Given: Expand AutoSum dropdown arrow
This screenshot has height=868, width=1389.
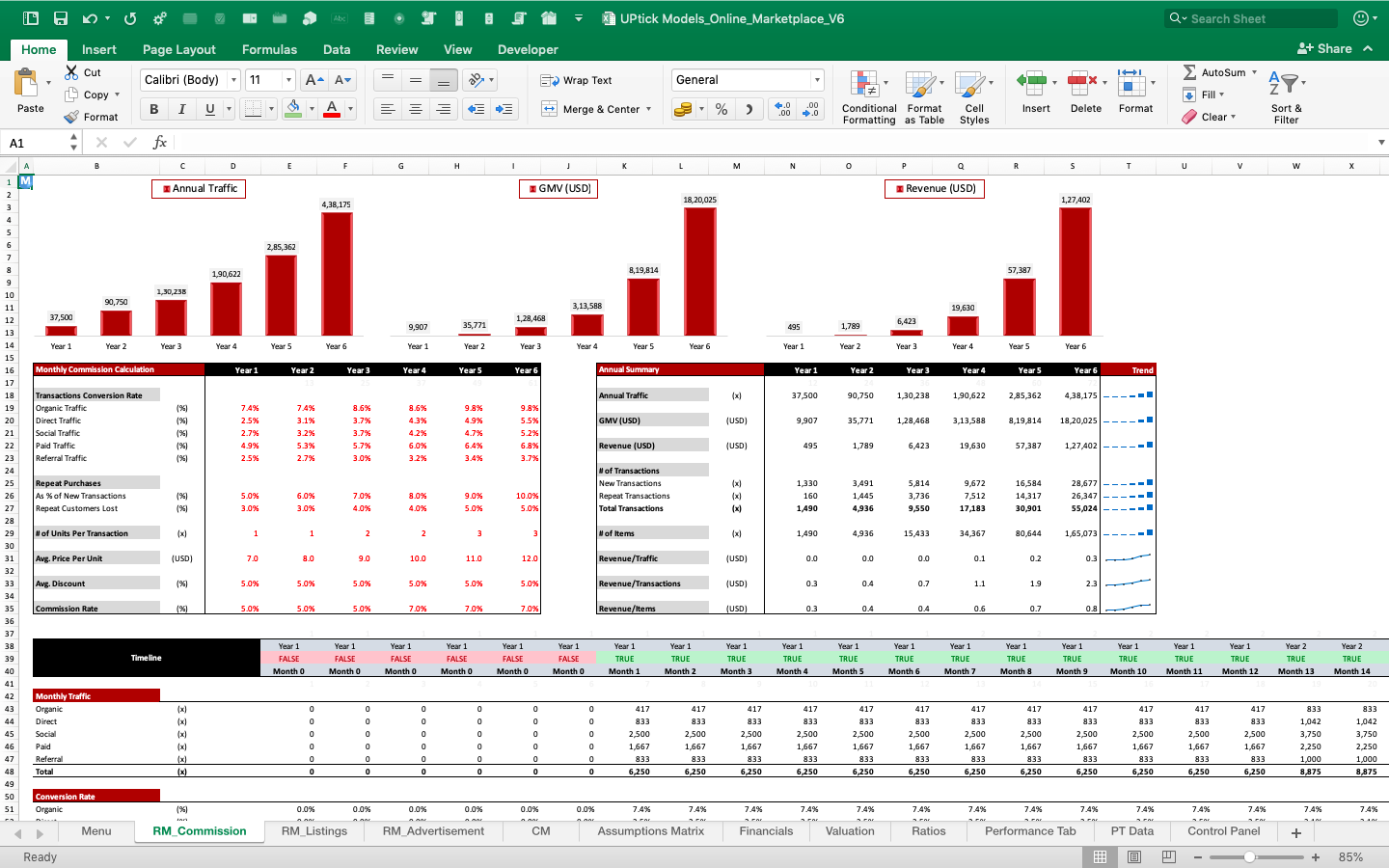Looking at the screenshot, I should (1254, 72).
